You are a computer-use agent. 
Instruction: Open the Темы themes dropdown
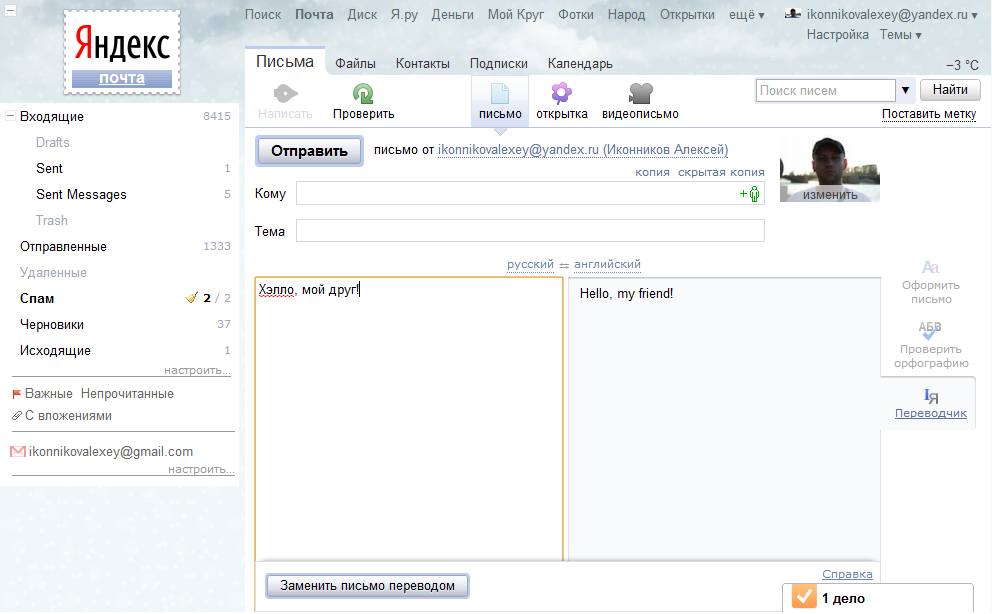(900, 35)
